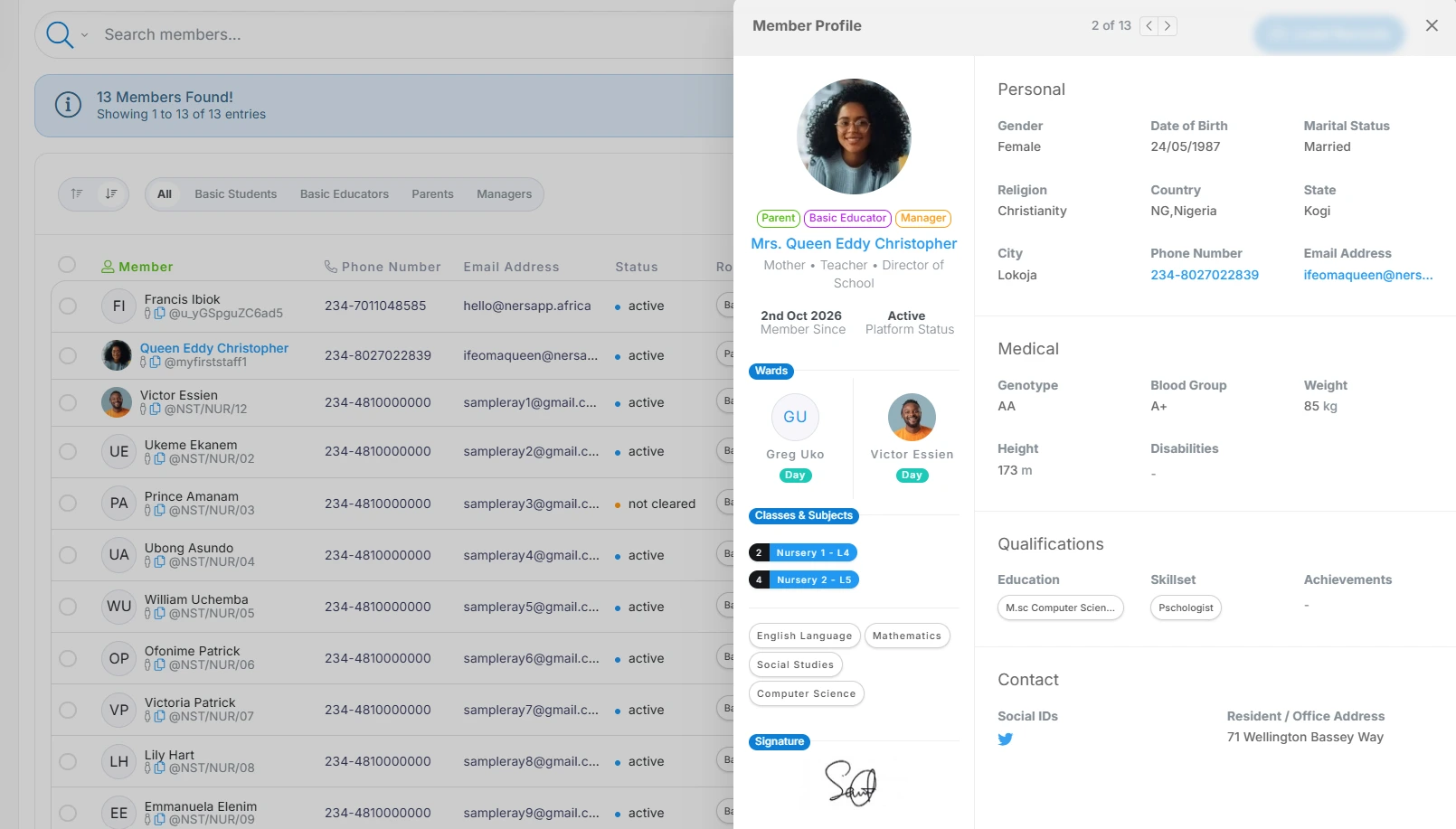Click the info icon in members found banner
1456x829 pixels.
(68, 105)
